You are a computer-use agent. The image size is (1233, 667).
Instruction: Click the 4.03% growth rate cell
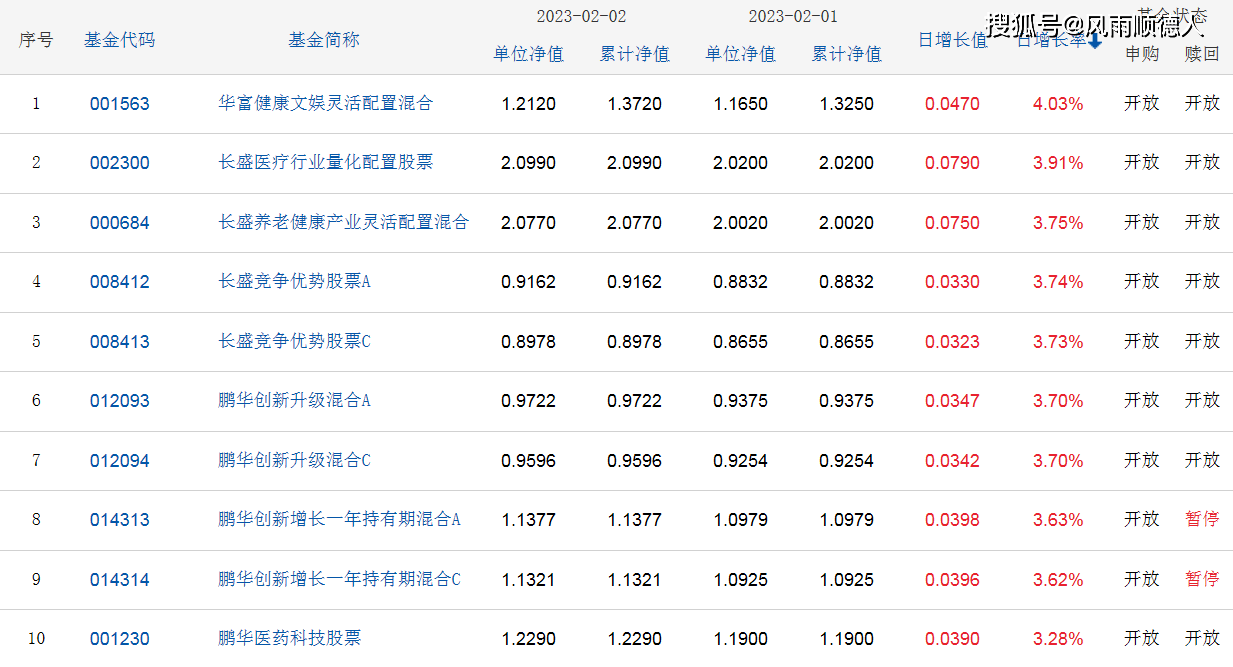tap(1057, 104)
